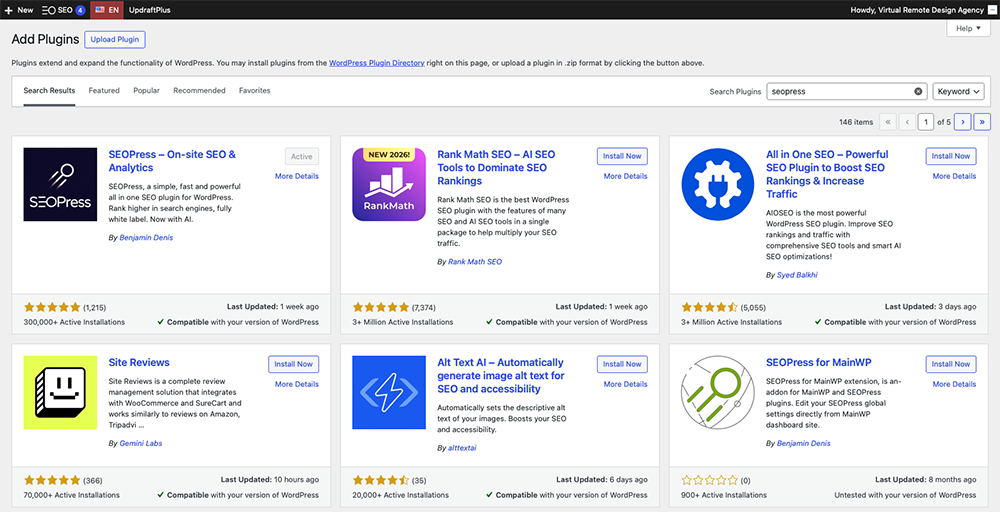Open the All in One SEO title link
Image resolution: width=1000 pixels, height=512 pixels.
click(x=827, y=174)
